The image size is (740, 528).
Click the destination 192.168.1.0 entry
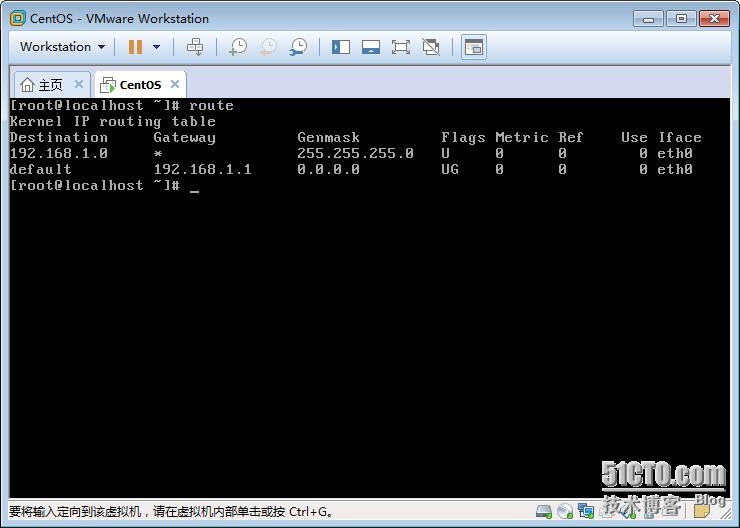coord(59,153)
